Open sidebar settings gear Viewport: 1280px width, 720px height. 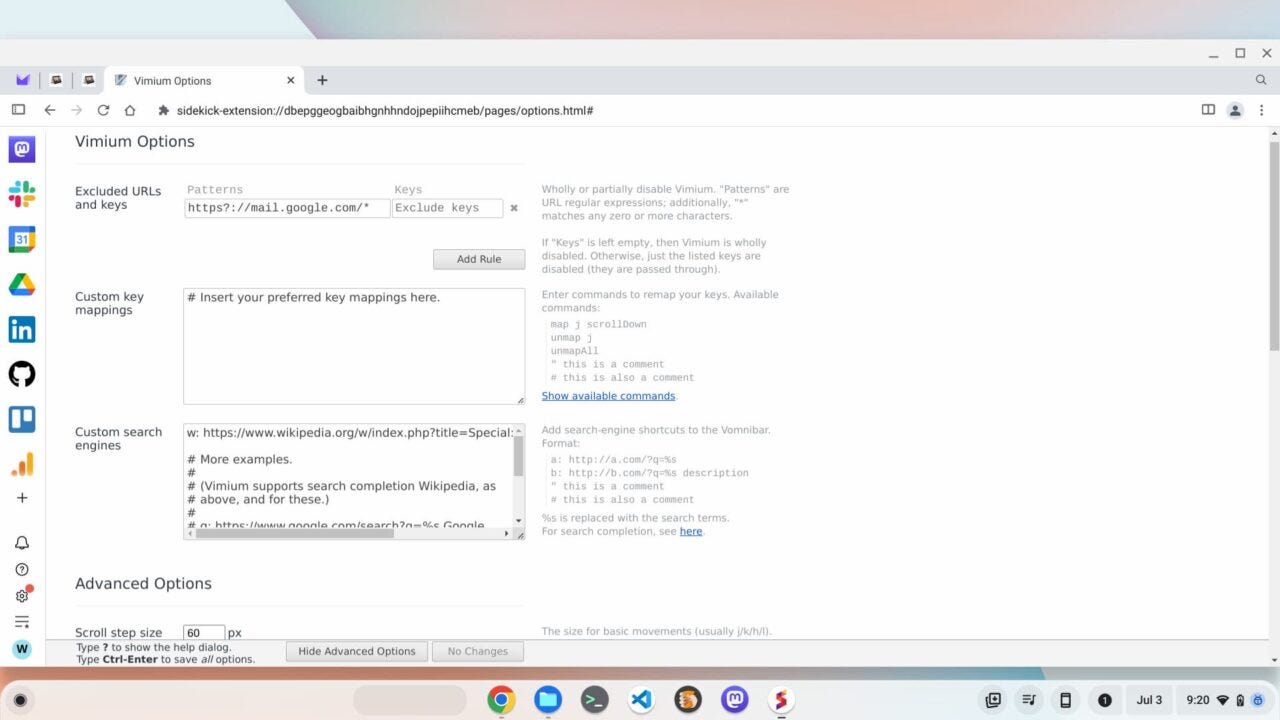tap(22, 596)
